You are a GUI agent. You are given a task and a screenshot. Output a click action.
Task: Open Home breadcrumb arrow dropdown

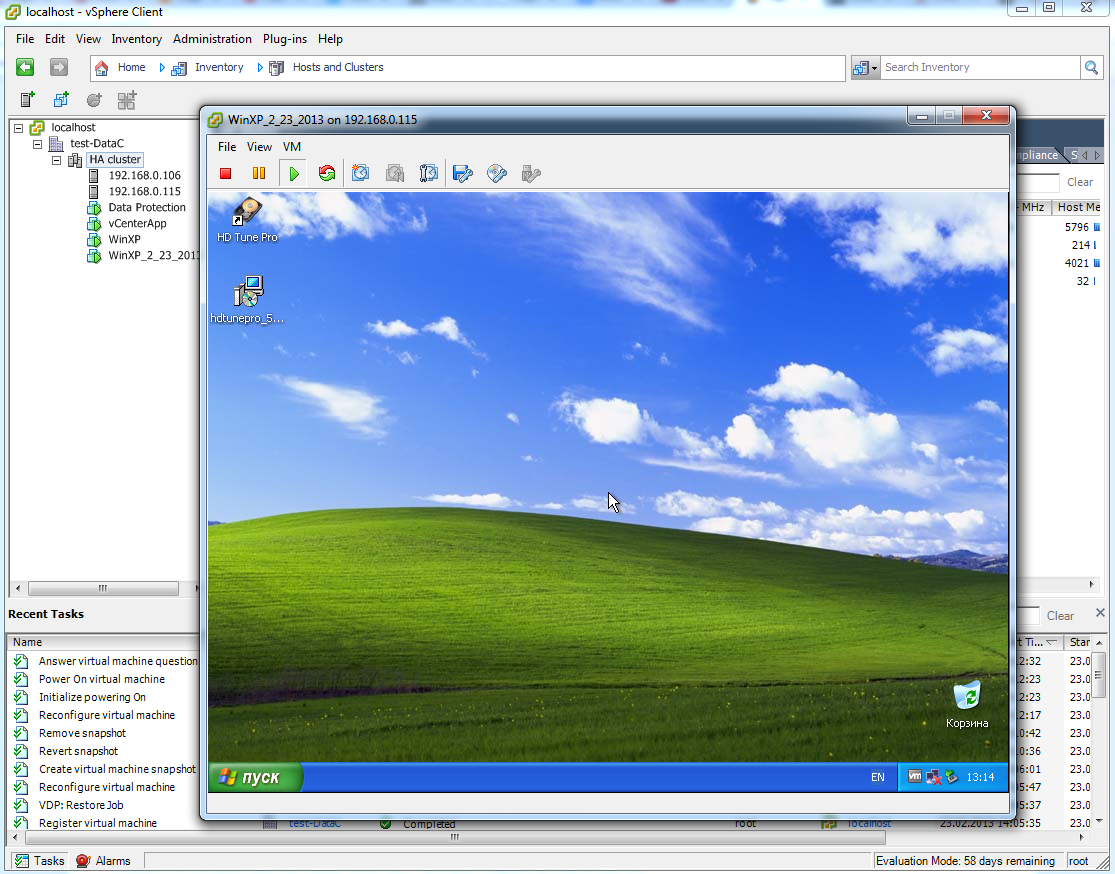click(x=162, y=68)
